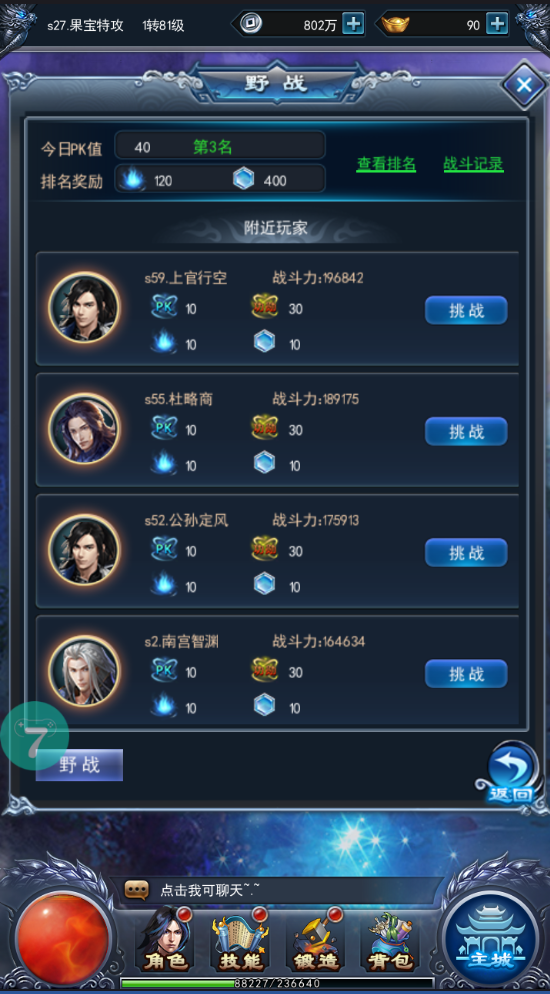
Task: Add gold ingots with plus button
Action: (x=497, y=25)
